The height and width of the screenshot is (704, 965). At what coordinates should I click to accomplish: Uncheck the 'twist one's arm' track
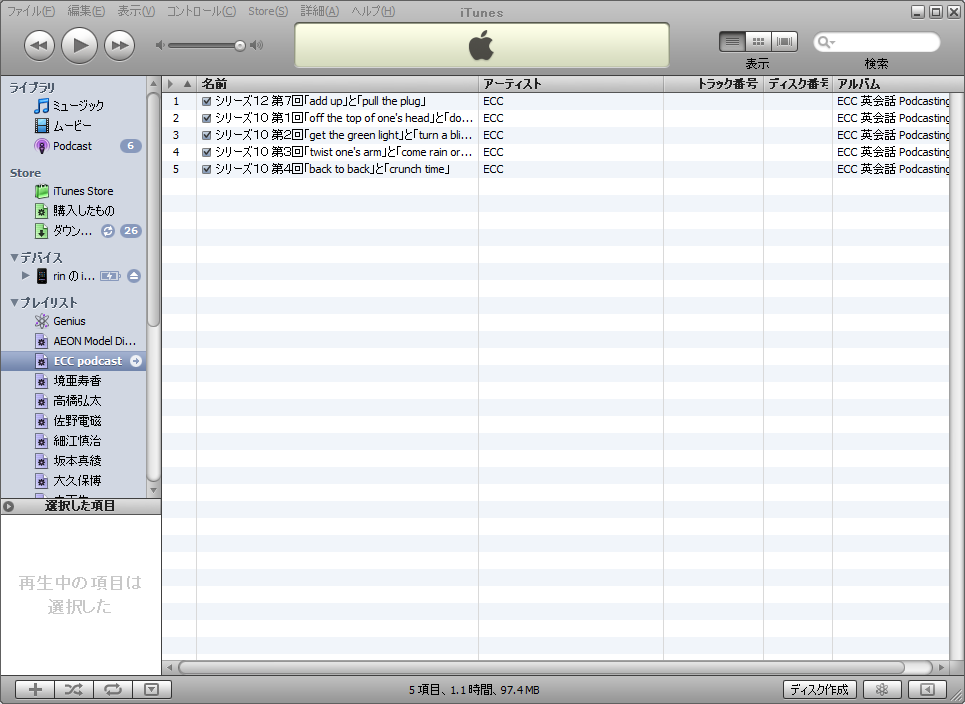pyautogui.click(x=207, y=152)
